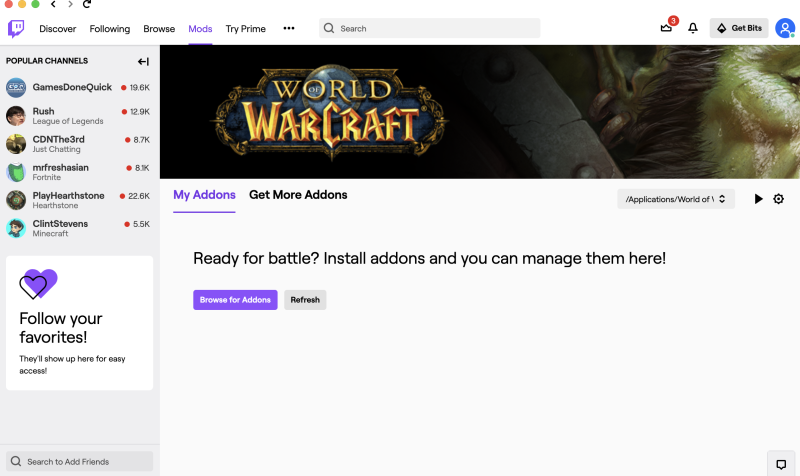Open notifications bell icon

693,28
